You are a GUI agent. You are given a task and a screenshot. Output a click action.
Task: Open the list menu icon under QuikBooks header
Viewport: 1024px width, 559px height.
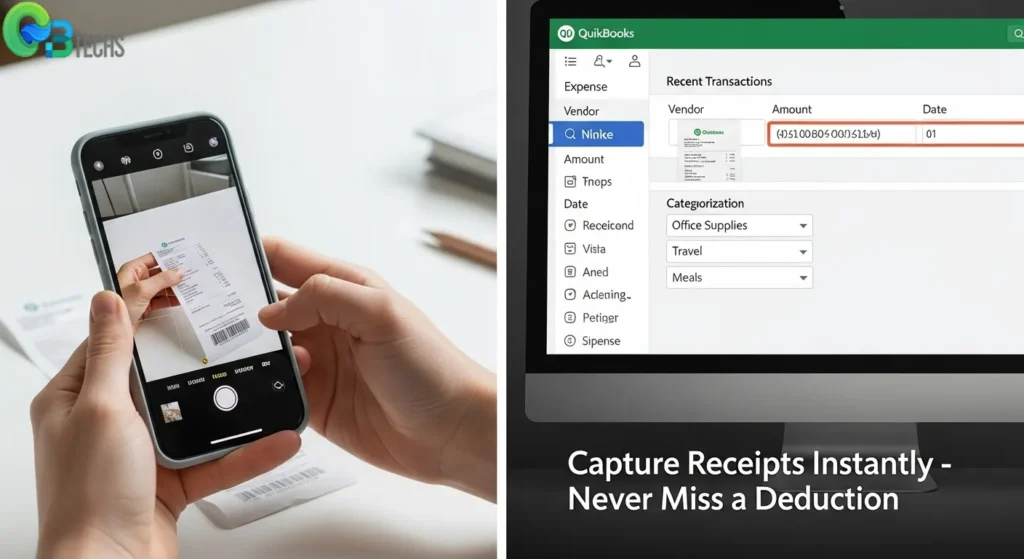570,61
